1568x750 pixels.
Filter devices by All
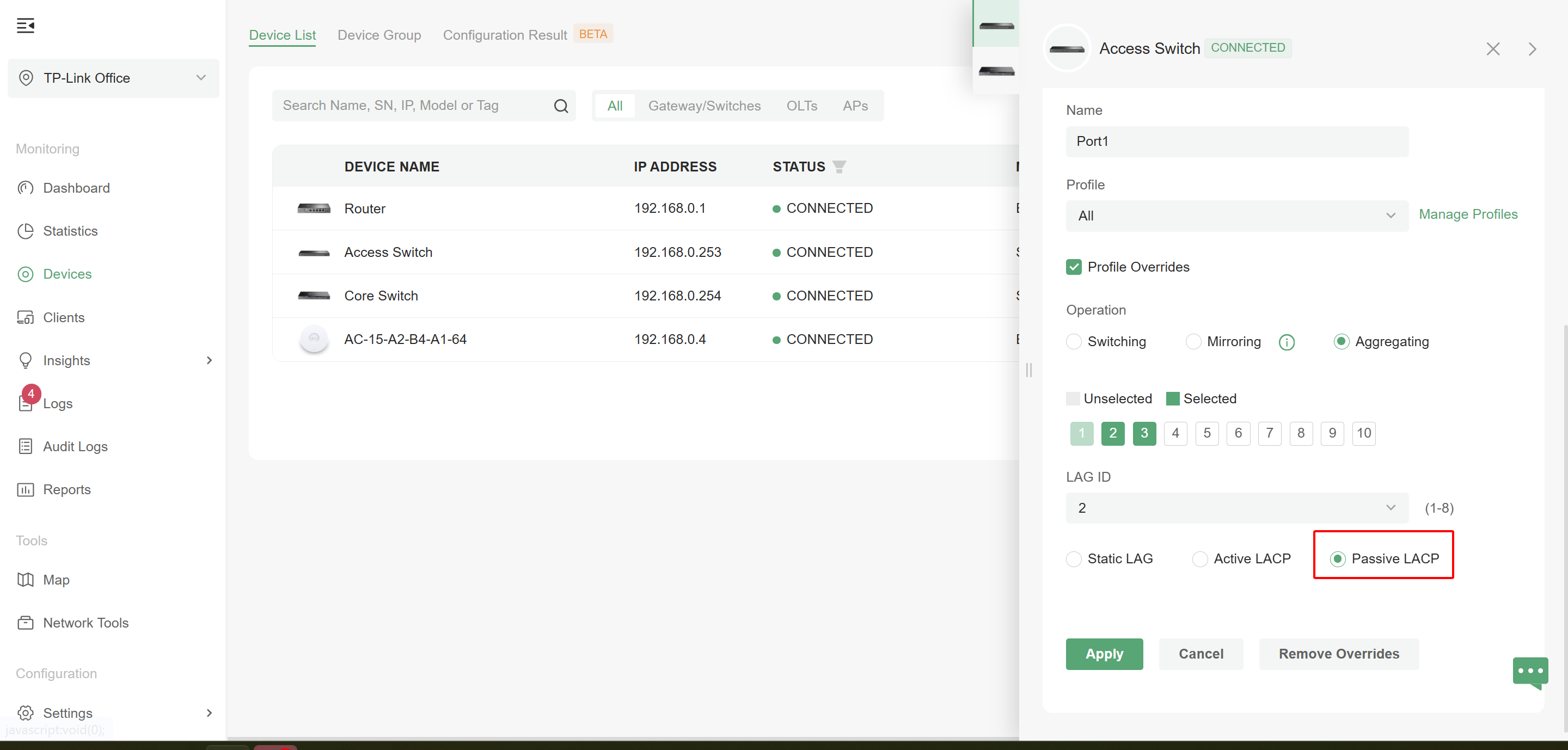click(x=615, y=106)
